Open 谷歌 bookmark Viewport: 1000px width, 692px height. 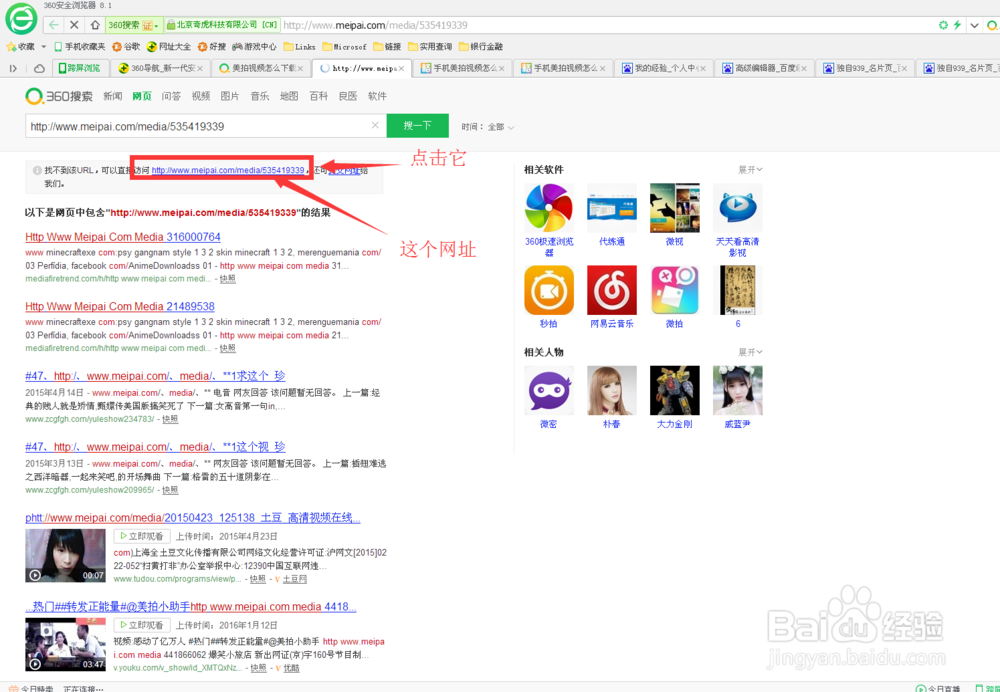tap(126, 47)
